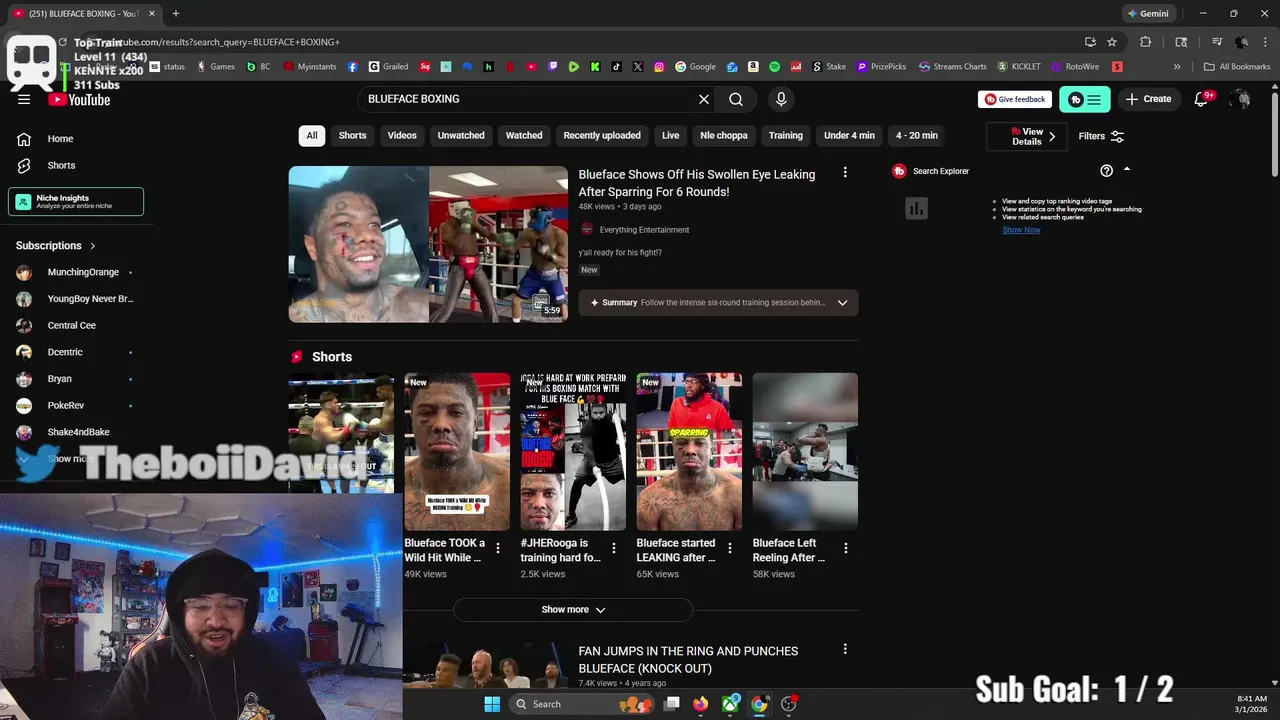This screenshot has width=1280, height=720.
Task: Open the Streams Charts bookmark
Action: [952, 67]
